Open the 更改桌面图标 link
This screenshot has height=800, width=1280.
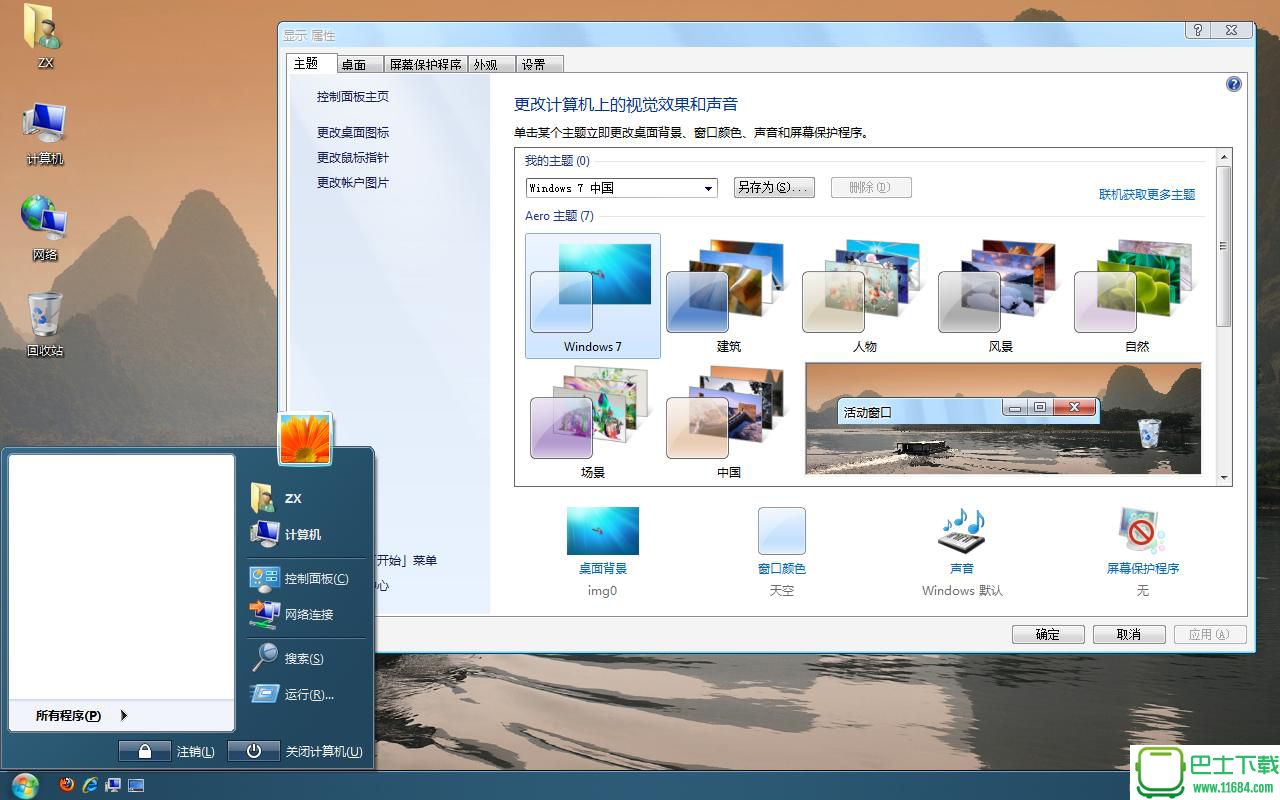(x=353, y=132)
